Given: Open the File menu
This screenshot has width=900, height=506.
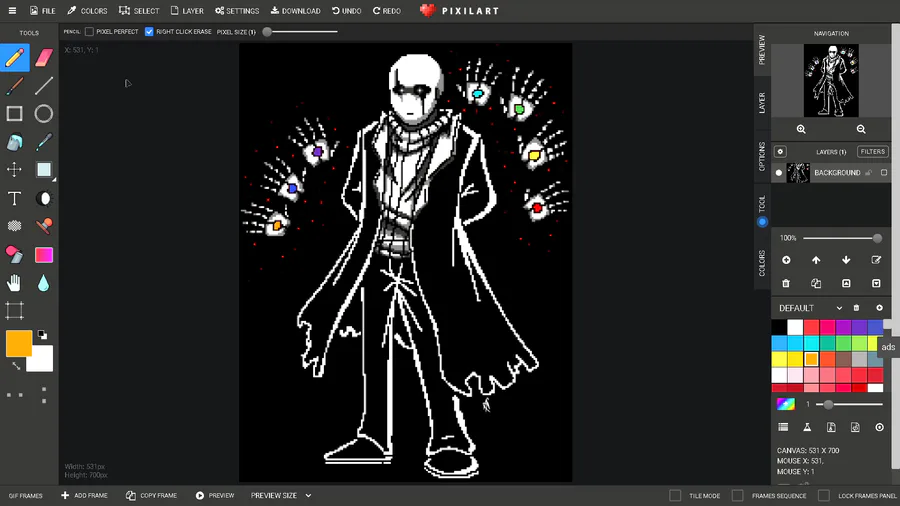Looking at the screenshot, I should [42, 11].
